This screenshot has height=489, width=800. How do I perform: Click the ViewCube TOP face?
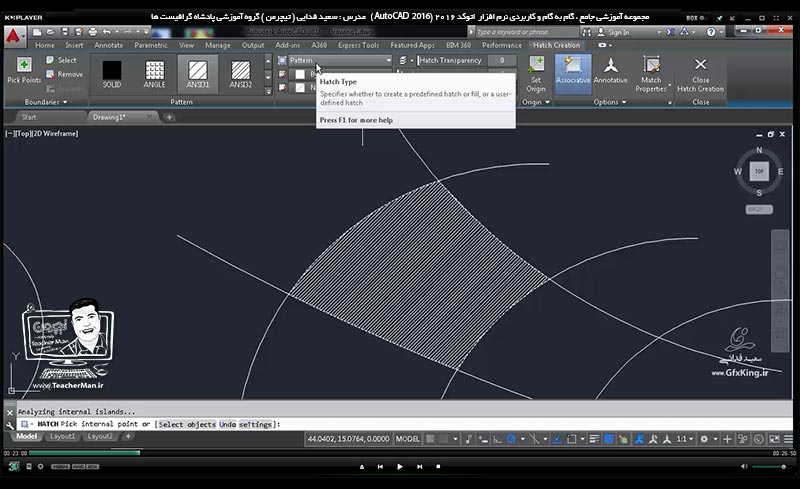click(759, 172)
